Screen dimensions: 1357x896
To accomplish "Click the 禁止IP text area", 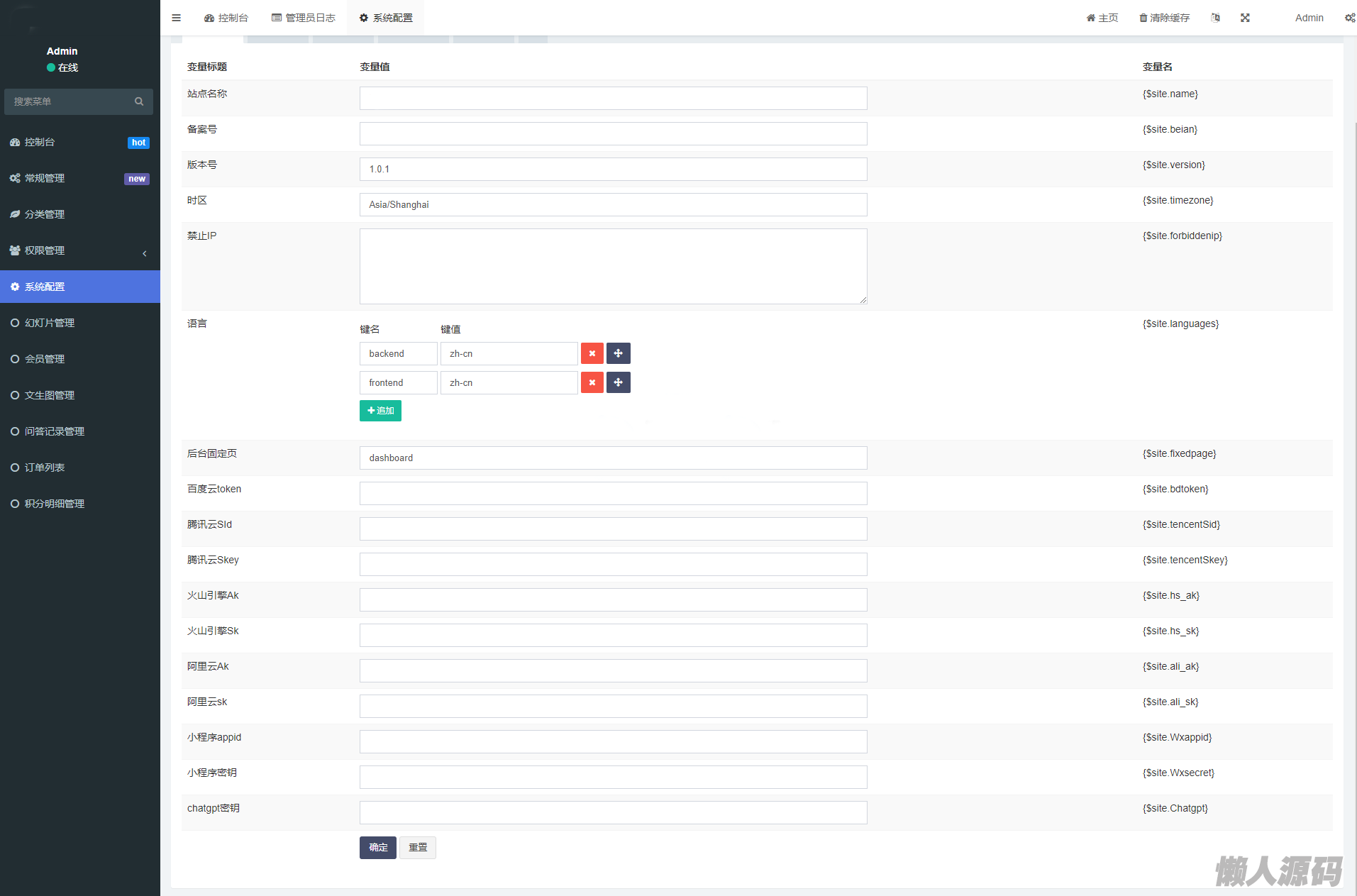I will pyautogui.click(x=614, y=266).
